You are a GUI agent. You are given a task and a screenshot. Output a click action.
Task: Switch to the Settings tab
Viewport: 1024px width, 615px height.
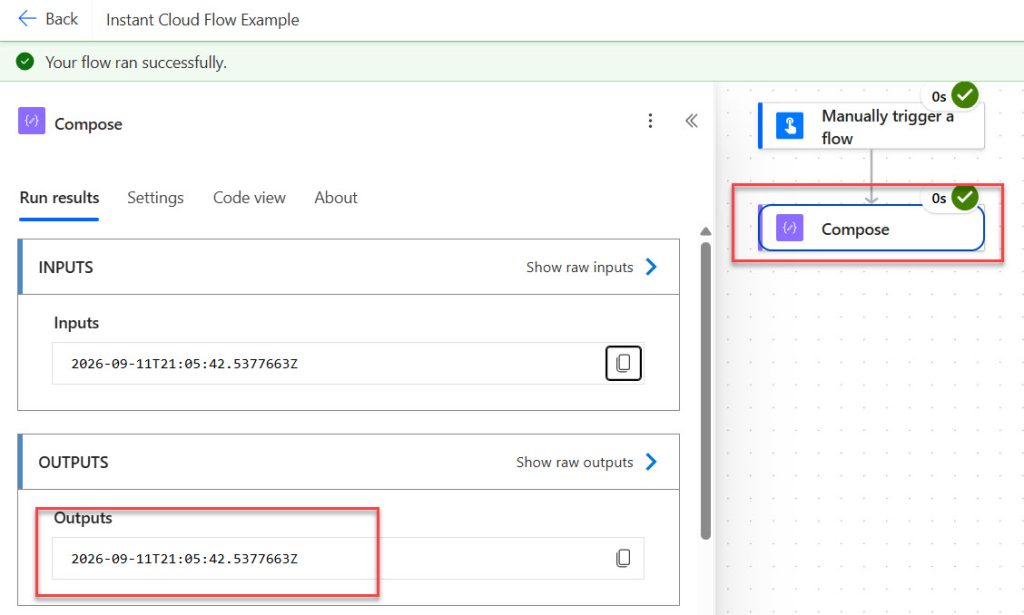[x=155, y=198]
